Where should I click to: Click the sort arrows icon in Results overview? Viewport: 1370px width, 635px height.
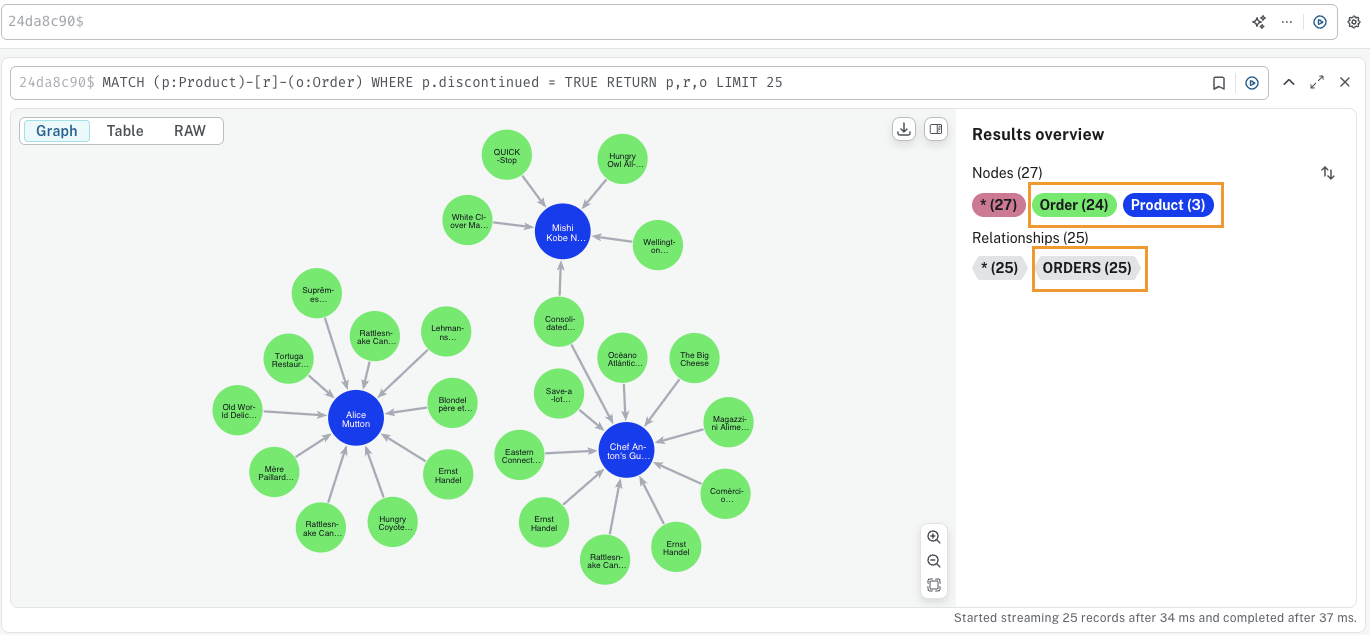(1328, 173)
